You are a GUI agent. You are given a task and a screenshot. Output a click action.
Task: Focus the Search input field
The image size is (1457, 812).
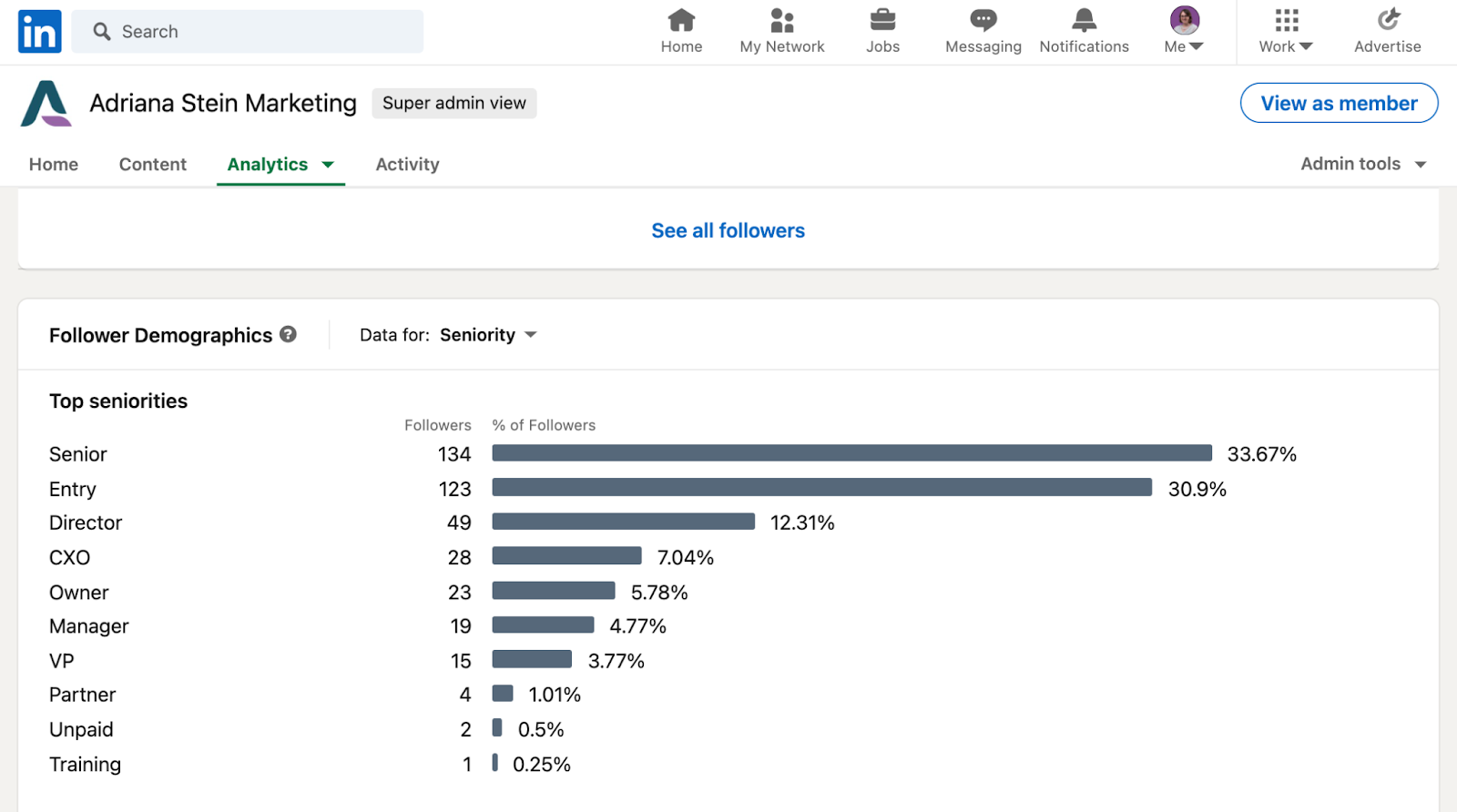pos(248,32)
